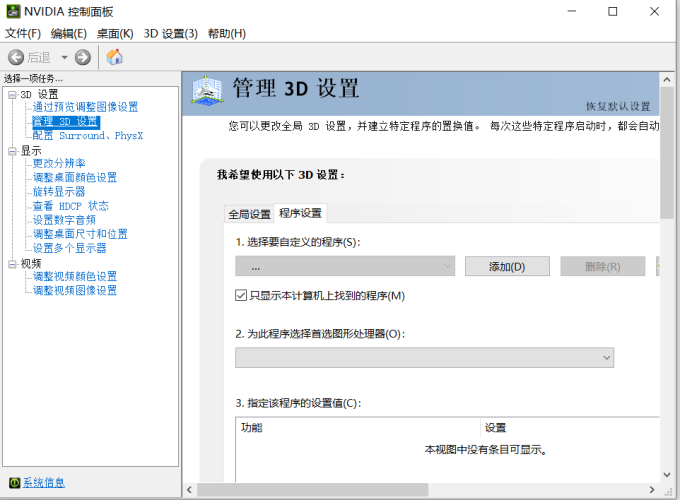Click the vertical scrollbar down arrow
680x500 pixels.
[x=667, y=475]
